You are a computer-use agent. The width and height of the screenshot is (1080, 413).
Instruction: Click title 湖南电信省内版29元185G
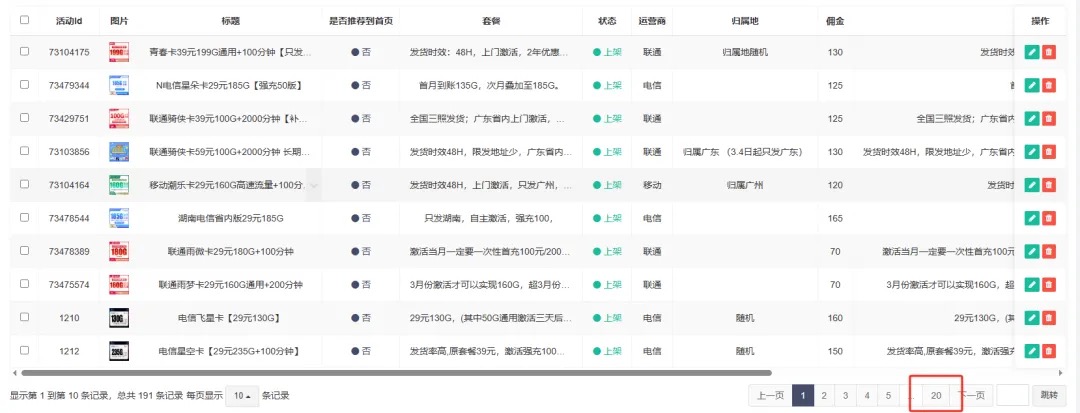[x=231, y=218]
